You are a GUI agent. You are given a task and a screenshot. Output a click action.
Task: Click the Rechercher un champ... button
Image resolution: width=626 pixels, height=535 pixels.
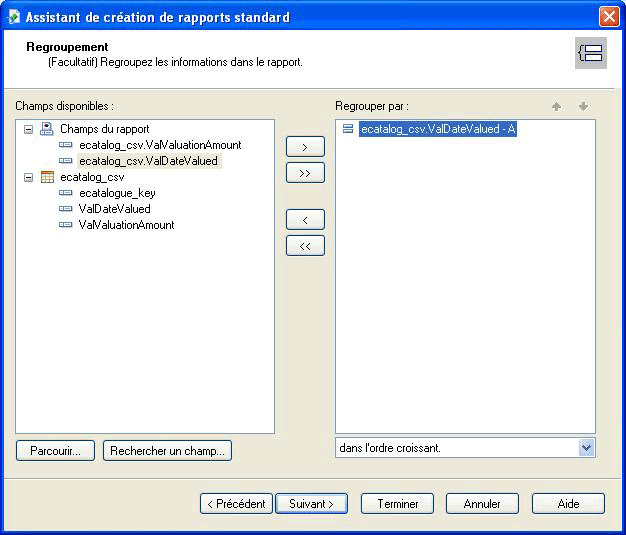167,451
